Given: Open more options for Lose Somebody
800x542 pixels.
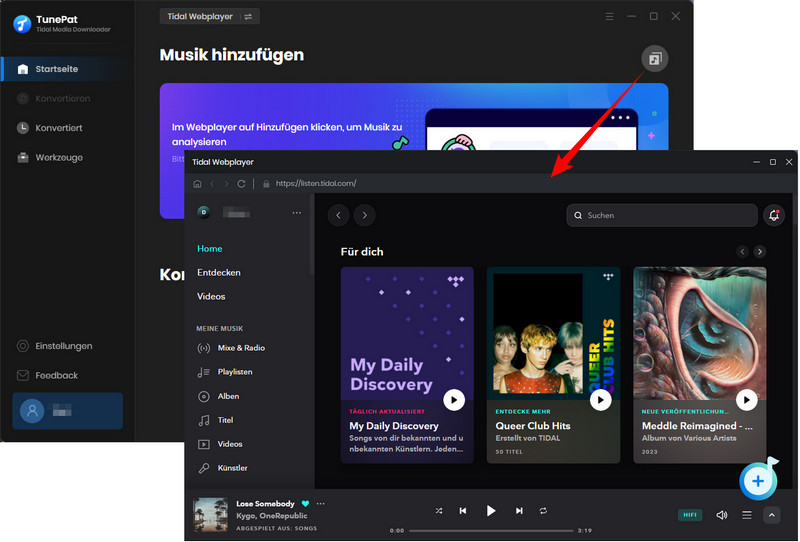Looking at the screenshot, I should tap(320, 504).
